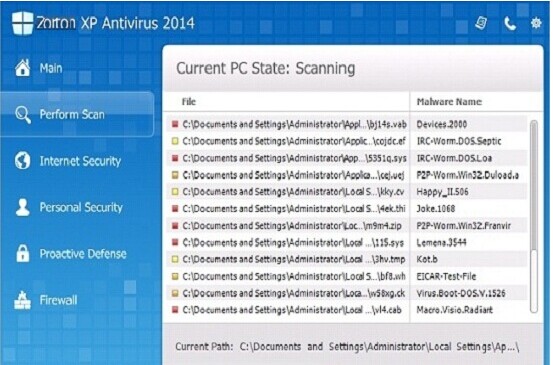Click the padlock icon beside Proactive Defense
The width and height of the screenshot is (553, 365).
(x=23, y=253)
